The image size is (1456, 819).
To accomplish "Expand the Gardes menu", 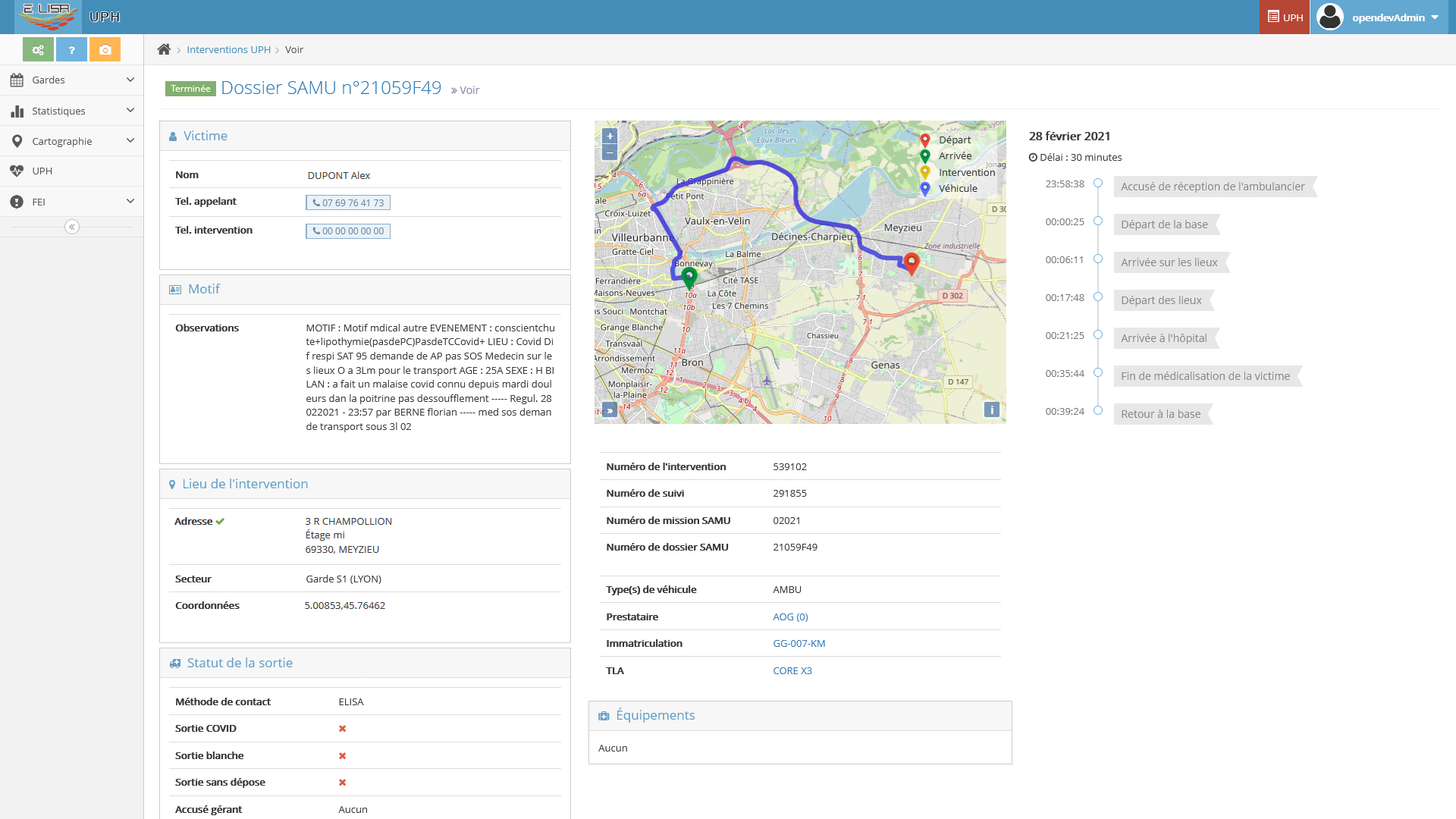I will (x=72, y=80).
